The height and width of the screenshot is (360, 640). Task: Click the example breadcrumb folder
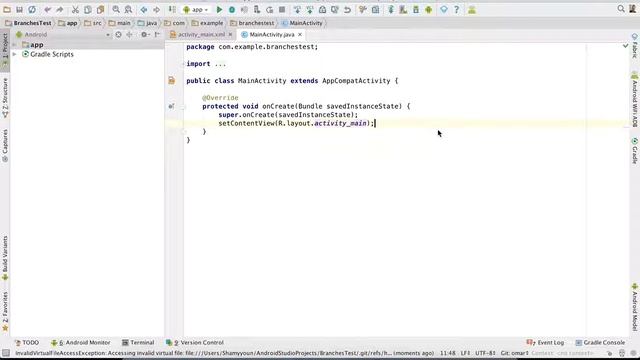pyautogui.click(x=207, y=23)
